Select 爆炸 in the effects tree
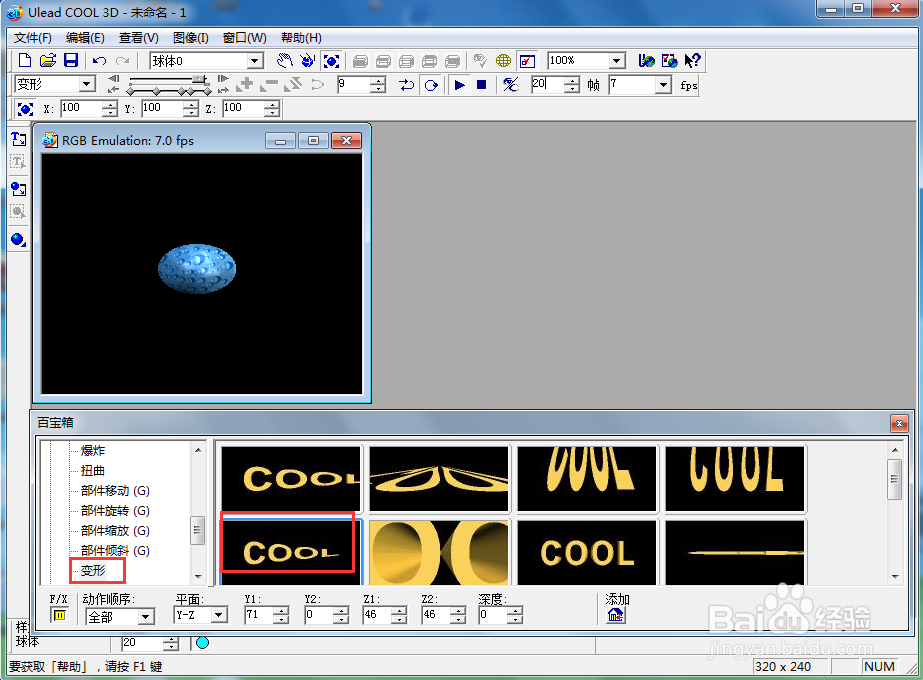Screen dimensions: 923x680 point(92,451)
